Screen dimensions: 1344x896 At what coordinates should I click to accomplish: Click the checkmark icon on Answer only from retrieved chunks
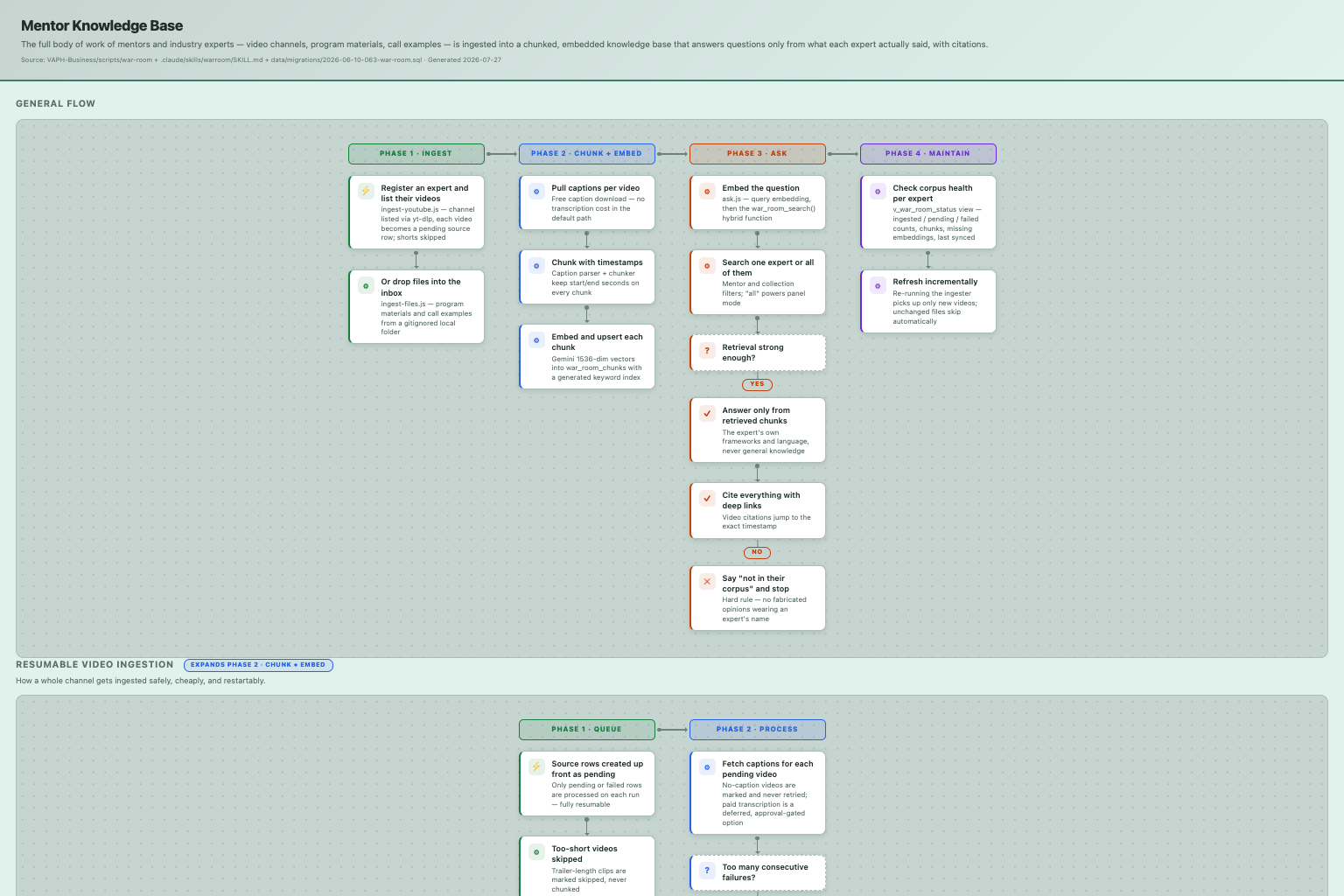pyautogui.click(x=707, y=413)
